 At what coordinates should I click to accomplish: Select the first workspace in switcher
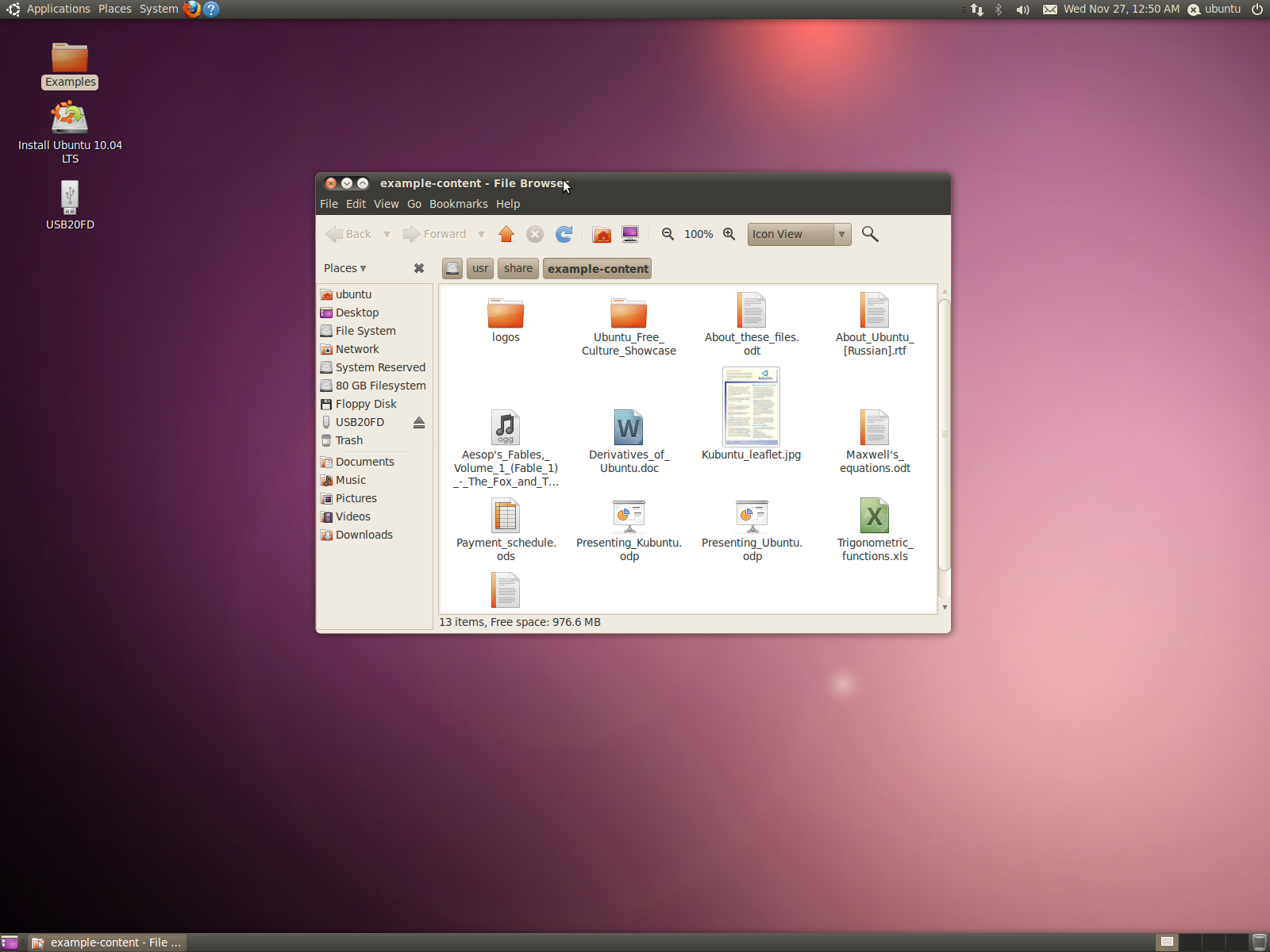point(1167,942)
